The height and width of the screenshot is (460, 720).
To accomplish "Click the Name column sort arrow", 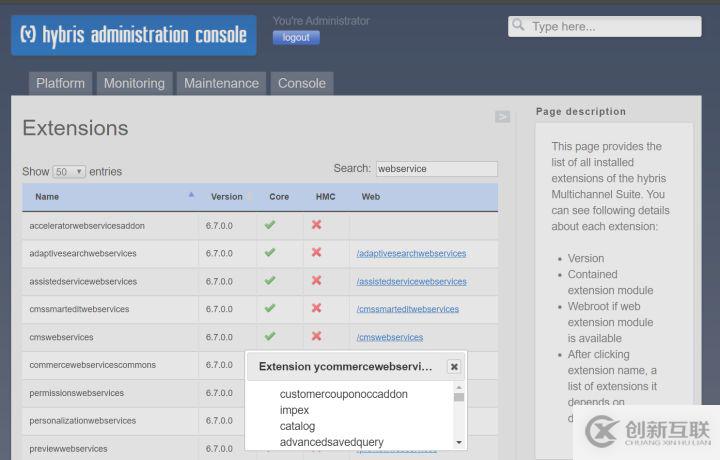I will (x=191, y=195).
